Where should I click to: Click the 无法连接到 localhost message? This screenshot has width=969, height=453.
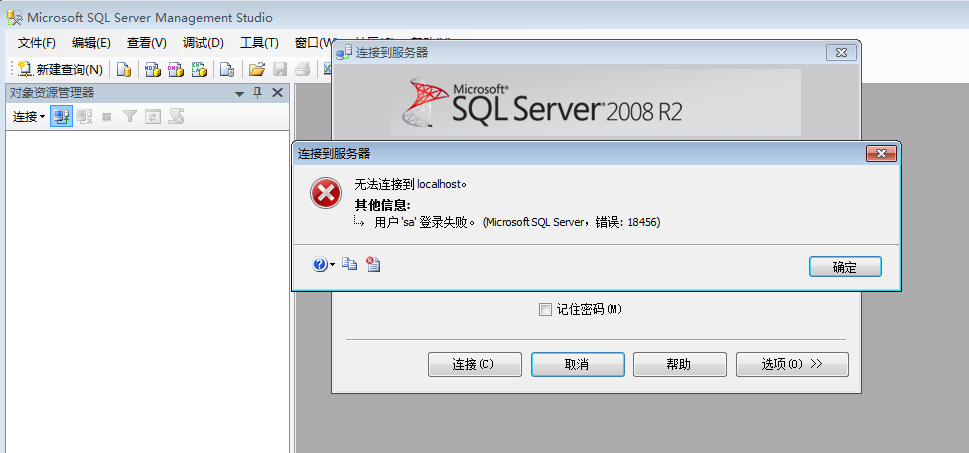tap(410, 184)
